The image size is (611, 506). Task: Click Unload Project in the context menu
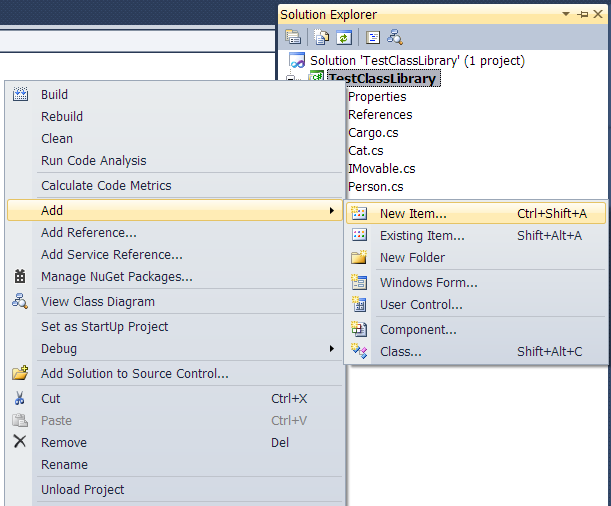(x=83, y=489)
